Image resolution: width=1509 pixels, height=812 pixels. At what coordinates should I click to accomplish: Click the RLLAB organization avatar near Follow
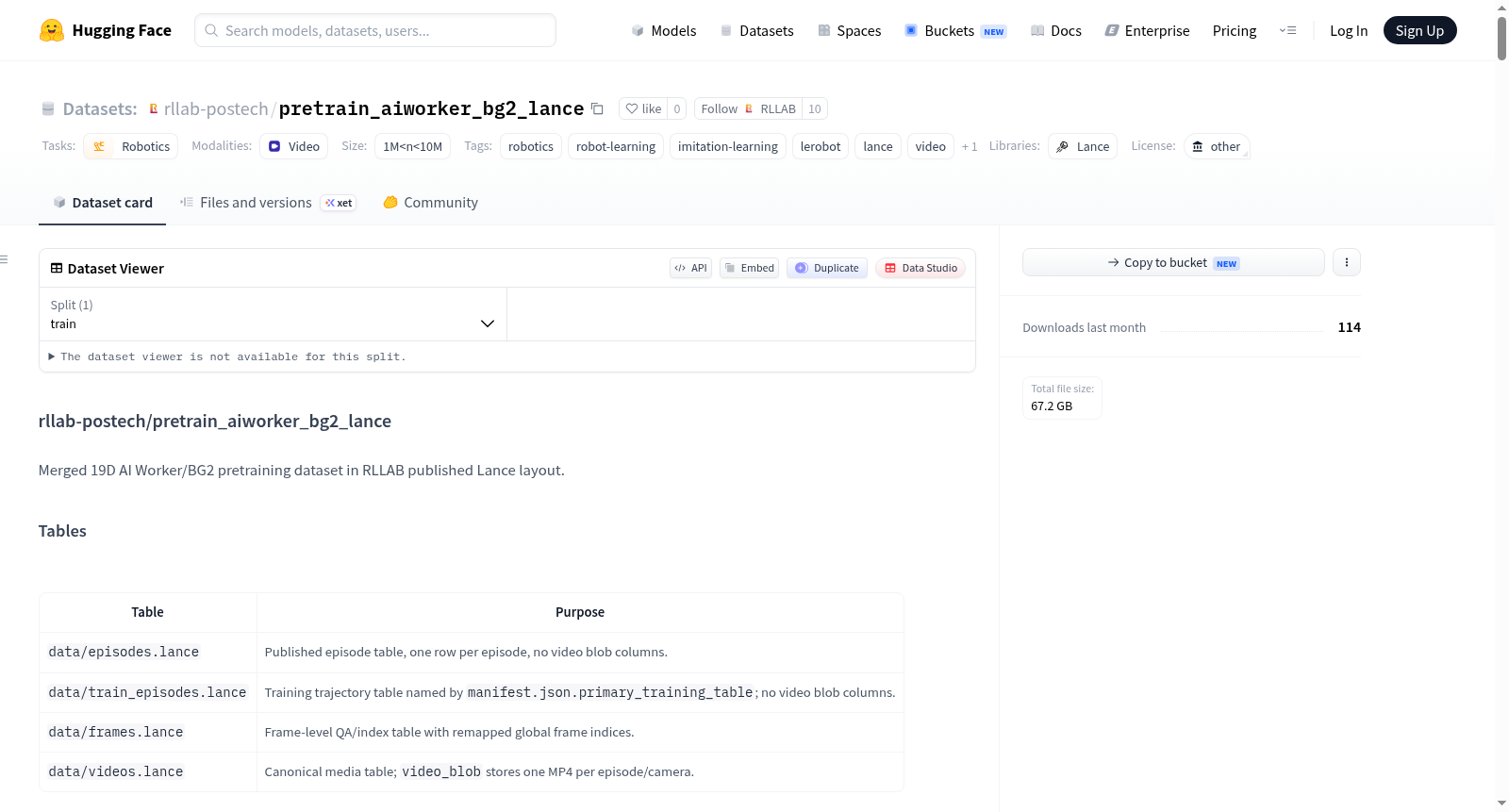pyautogui.click(x=749, y=108)
